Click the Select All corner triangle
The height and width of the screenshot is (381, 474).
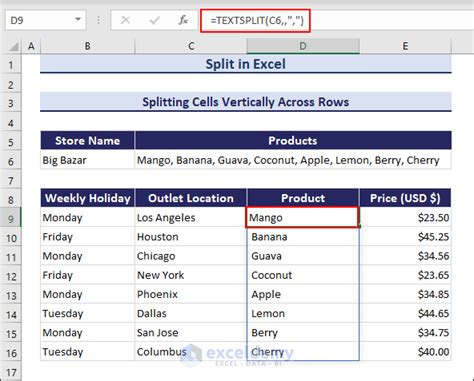pyautogui.click(x=13, y=46)
